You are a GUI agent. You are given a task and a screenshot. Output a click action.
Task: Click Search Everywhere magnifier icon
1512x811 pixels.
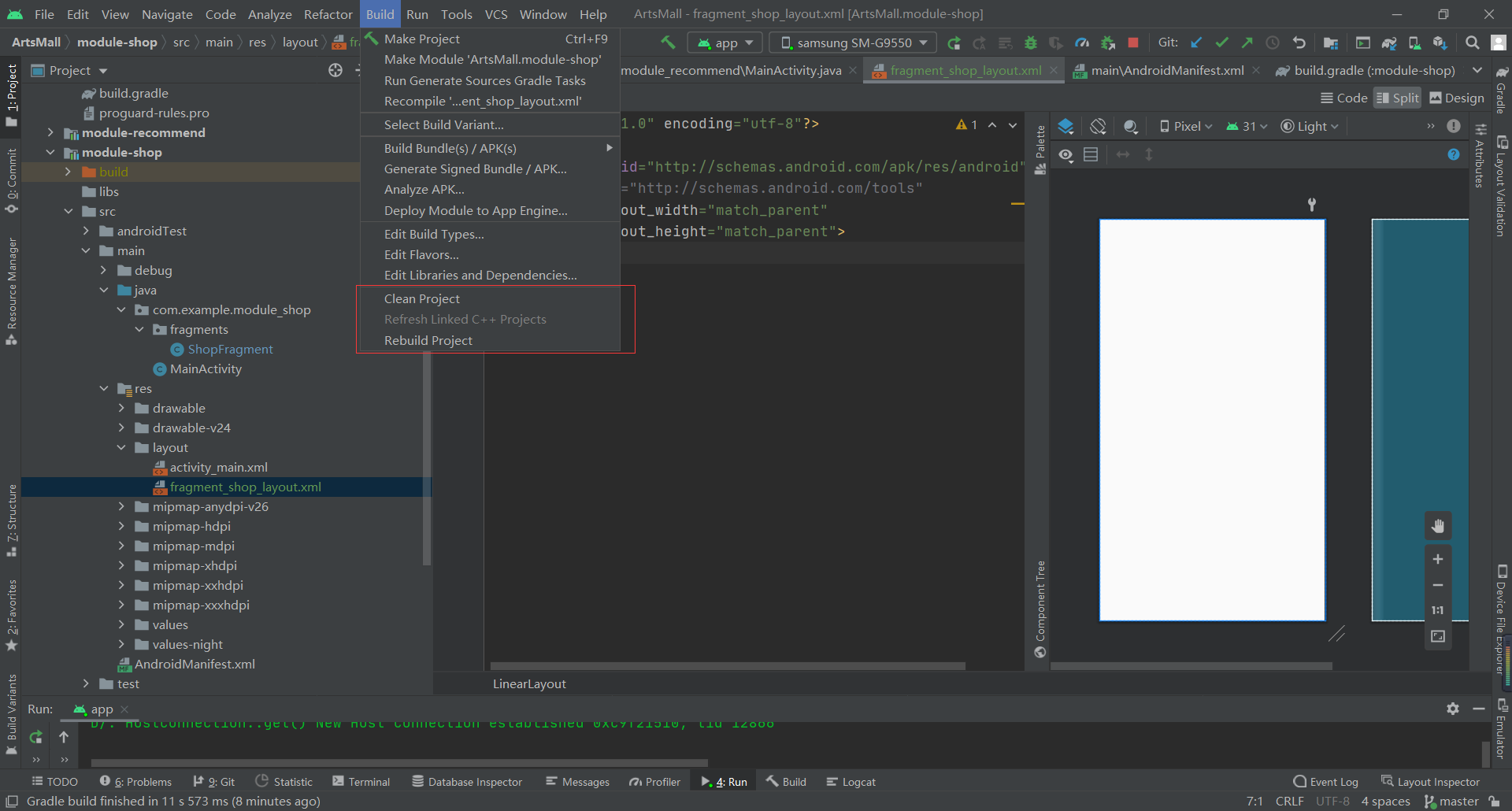point(1472,43)
